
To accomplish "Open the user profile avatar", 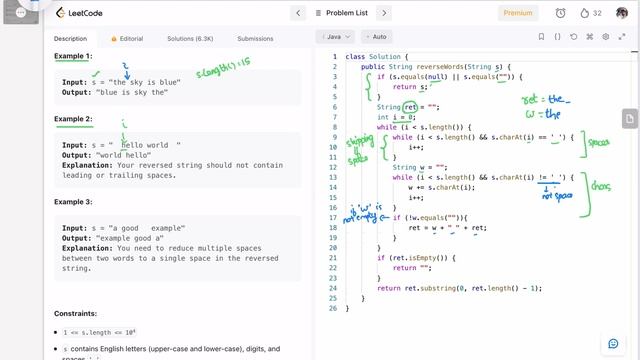I will [x=622, y=13].
